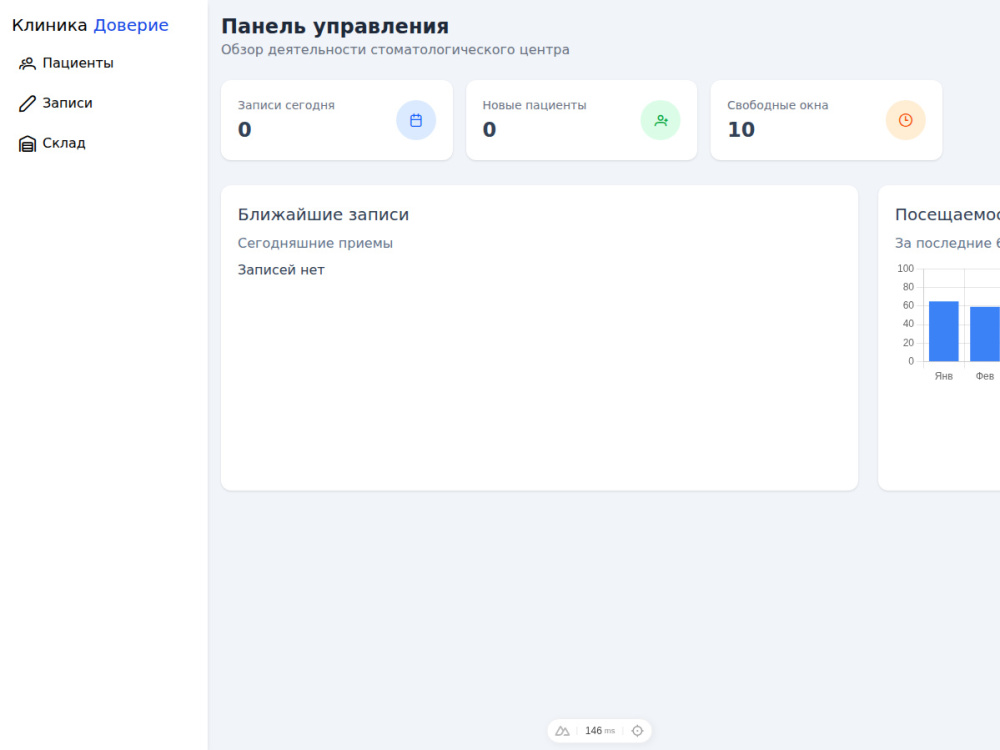
Task: Click the Ближайшие записи heading
Action: [323, 214]
